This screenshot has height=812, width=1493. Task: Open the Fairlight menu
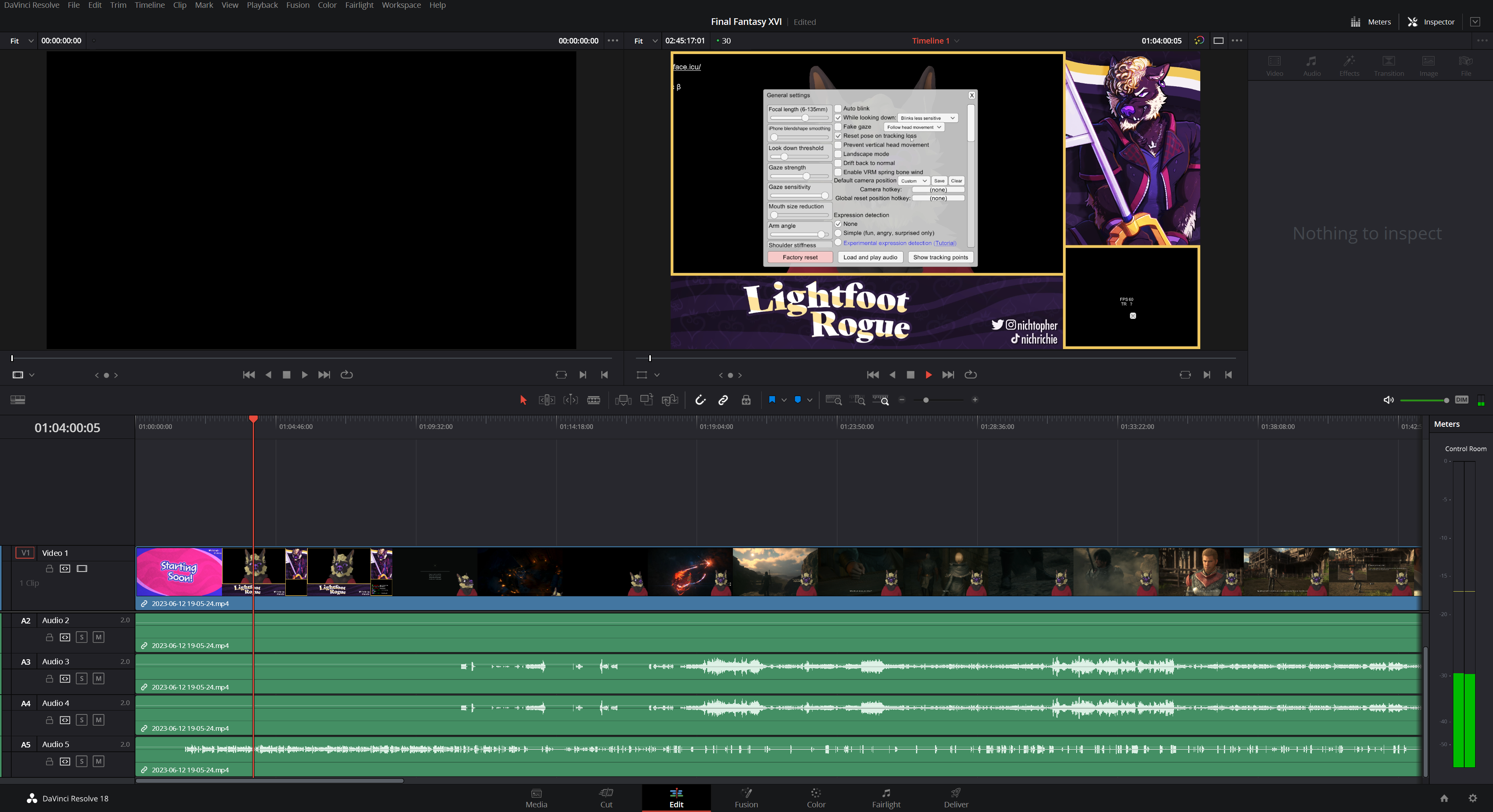tap(359, 5)
